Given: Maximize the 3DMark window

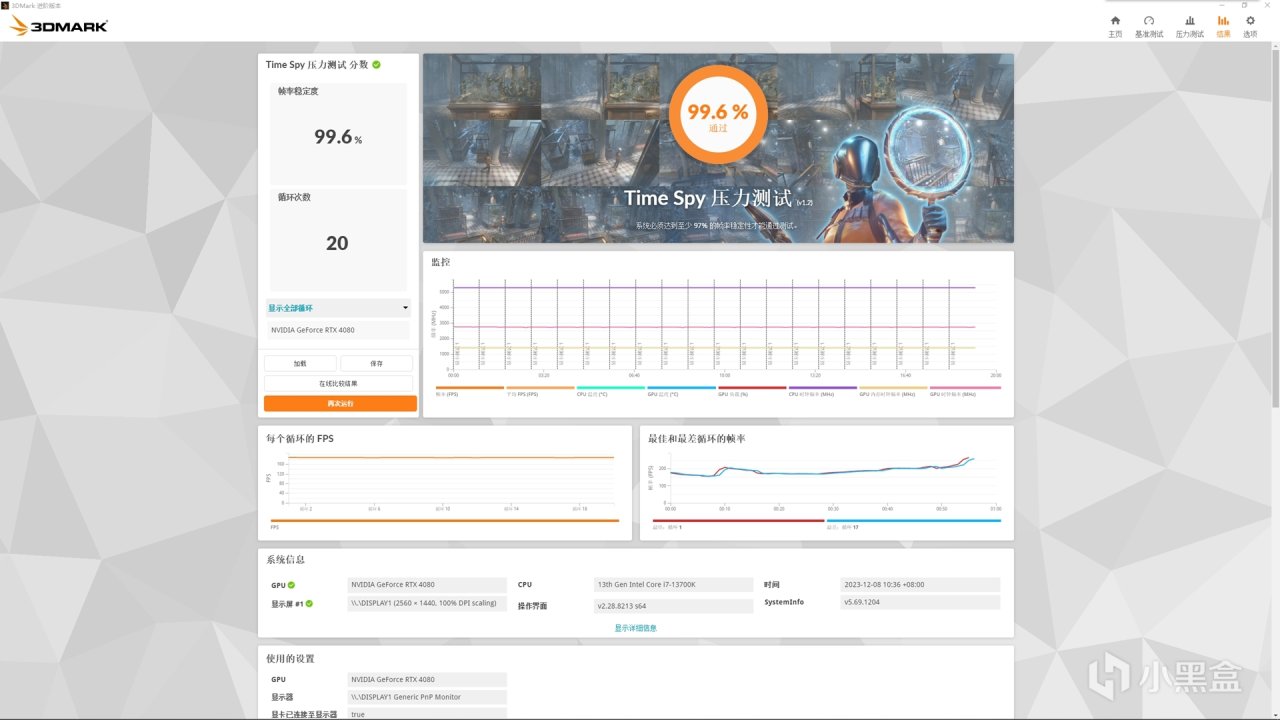Looking at the screenshot, I should click(1244, 5).
